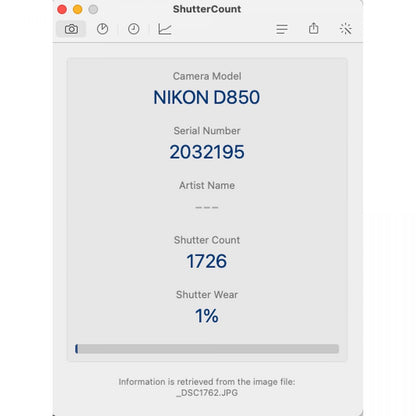Click the _DSC1762.JPG file name text

[207, 393]
